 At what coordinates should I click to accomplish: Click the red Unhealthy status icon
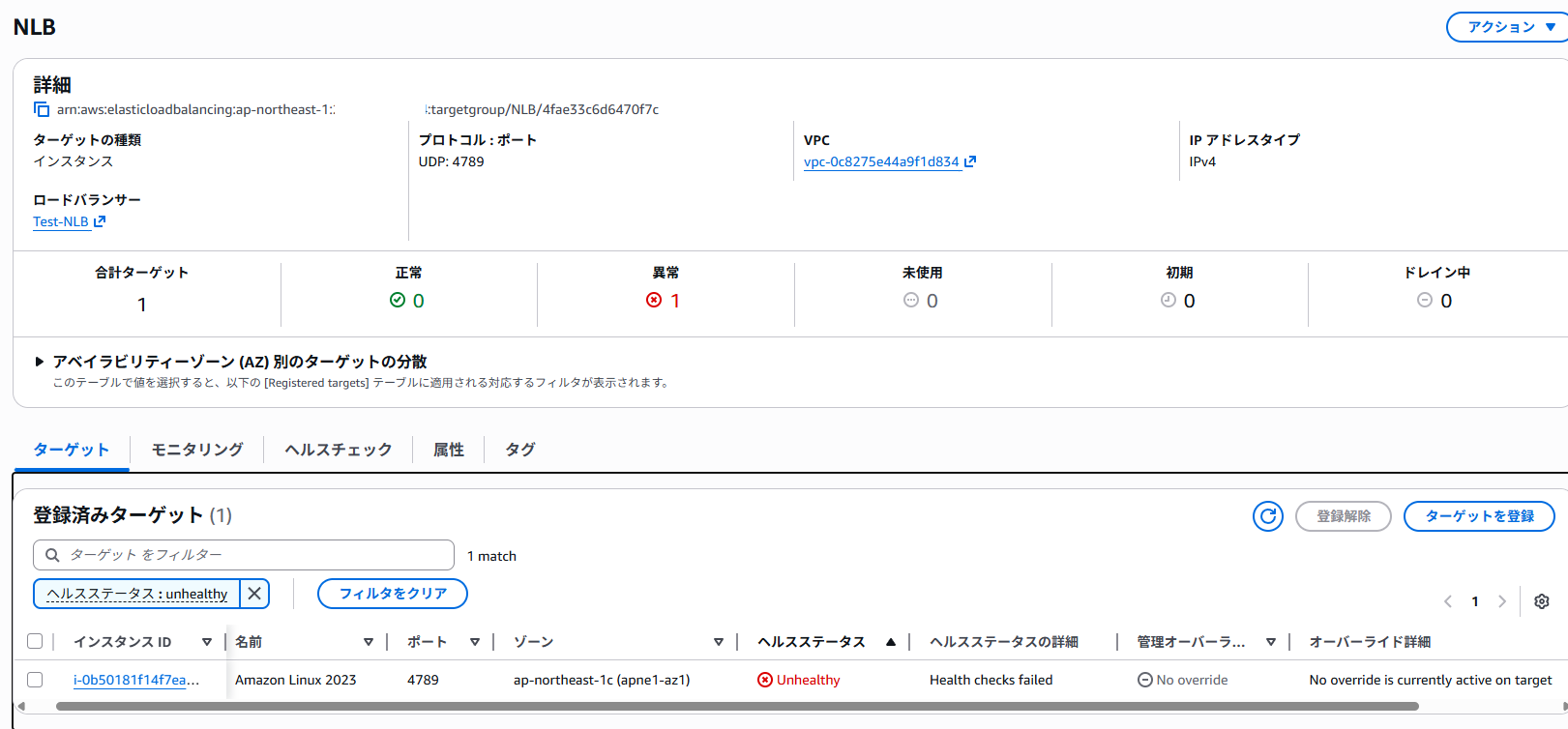(x=765, y=680)
